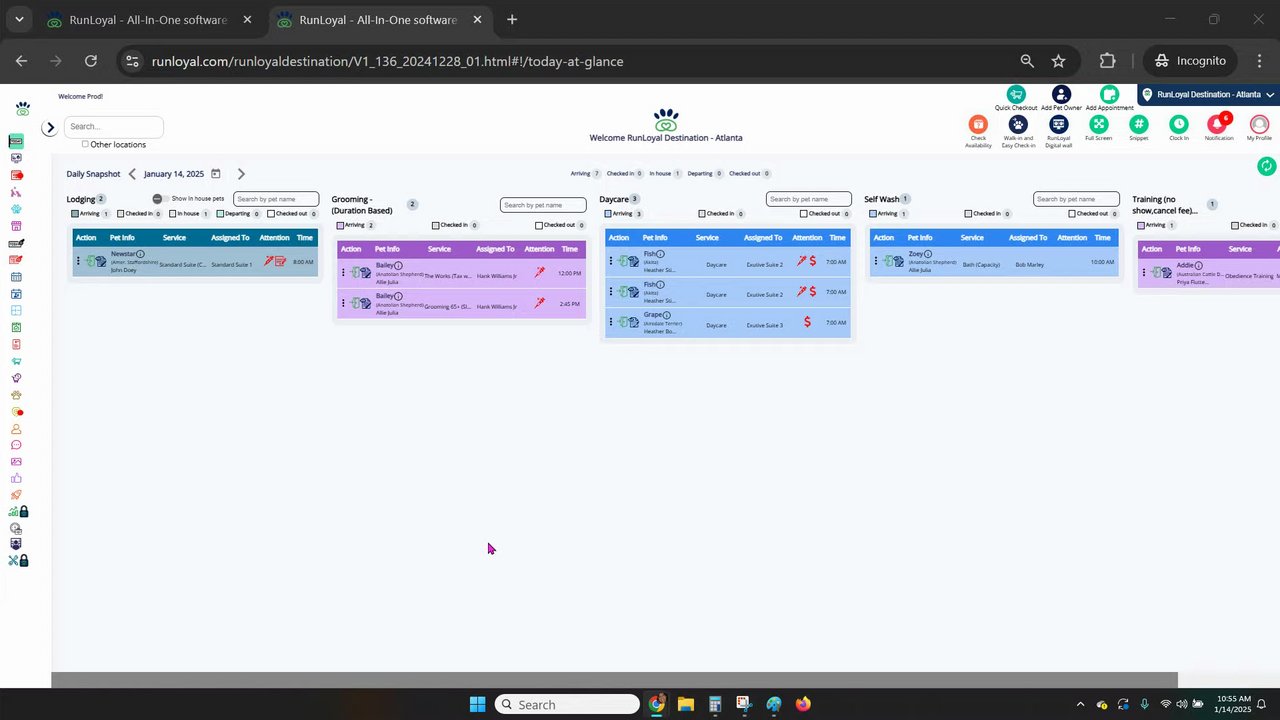1280x720 pixels.
Task: Click the green refresh button
Action: (x=1266, y=166)
